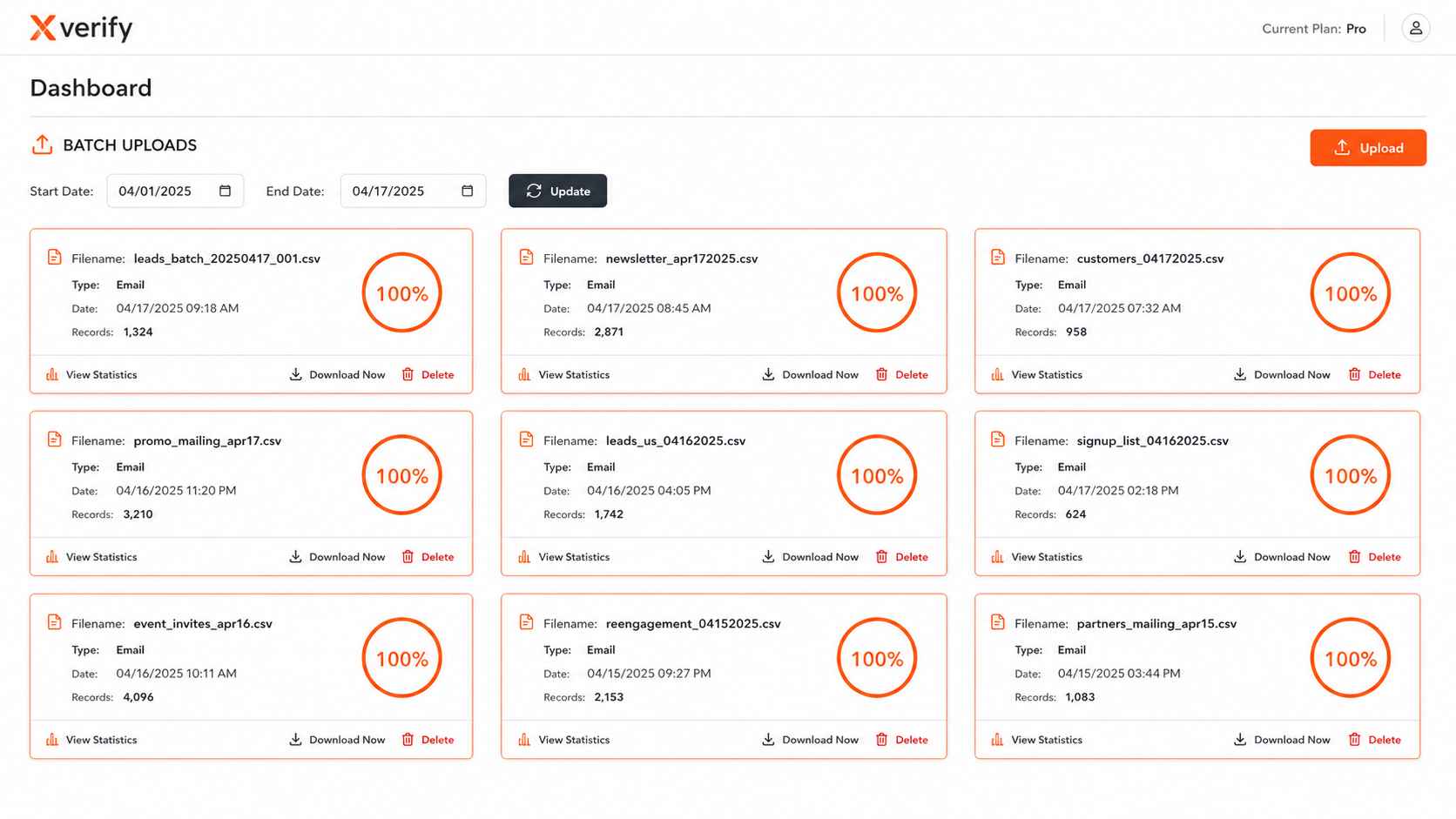The width and height of the screenshot is (1456, 819).
Task: Click file icon for leads_batch_20250417_001.csv
Action: [x=54, y=258]
